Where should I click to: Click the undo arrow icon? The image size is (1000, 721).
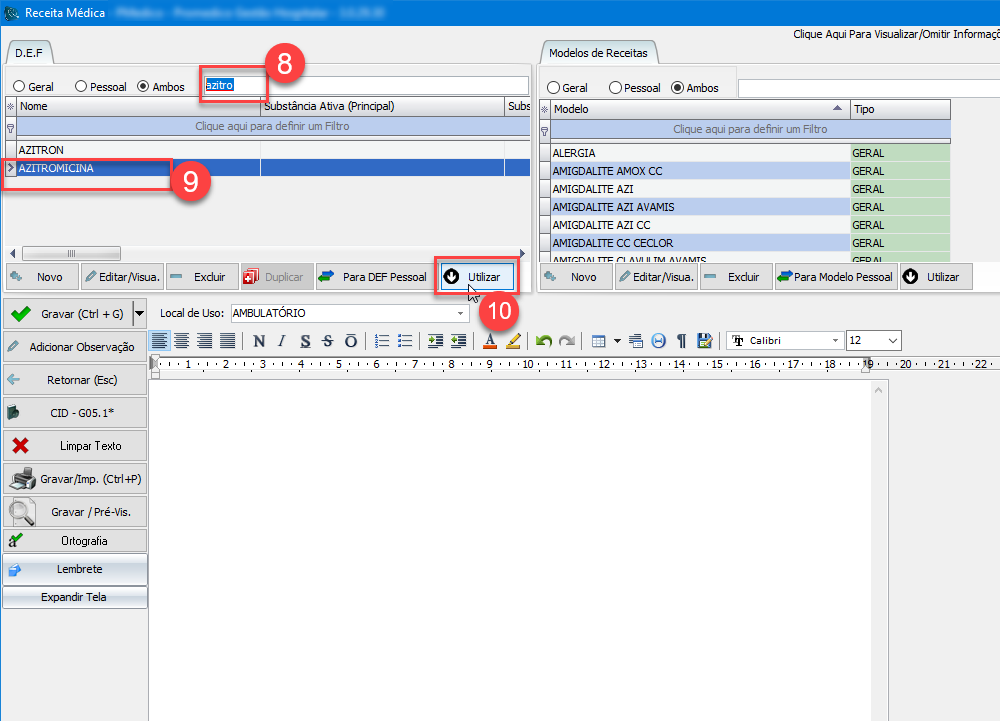coord(544,341)
